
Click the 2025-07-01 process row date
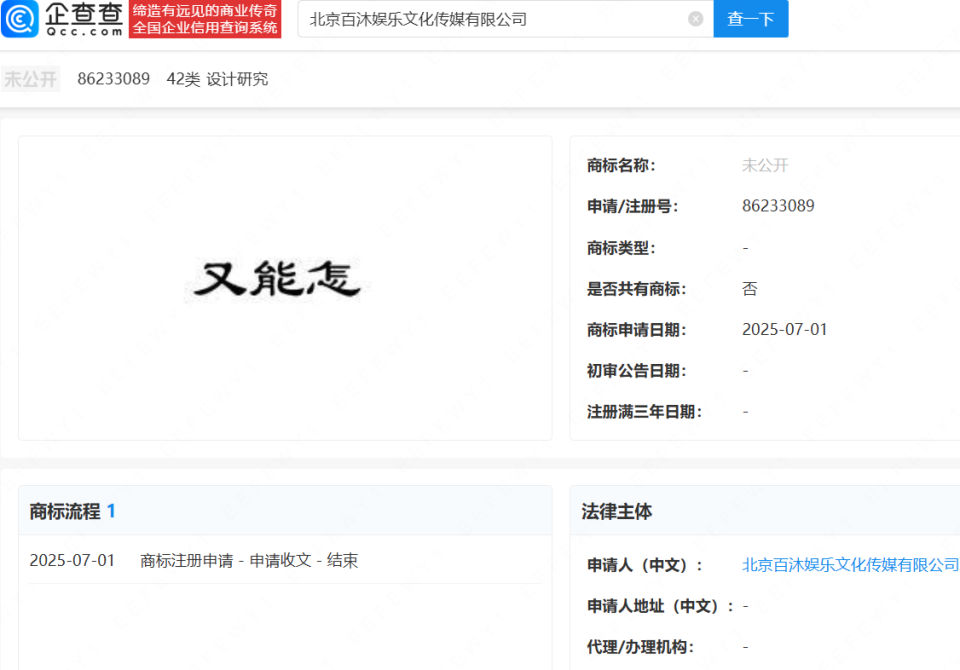tap(72, 560)
